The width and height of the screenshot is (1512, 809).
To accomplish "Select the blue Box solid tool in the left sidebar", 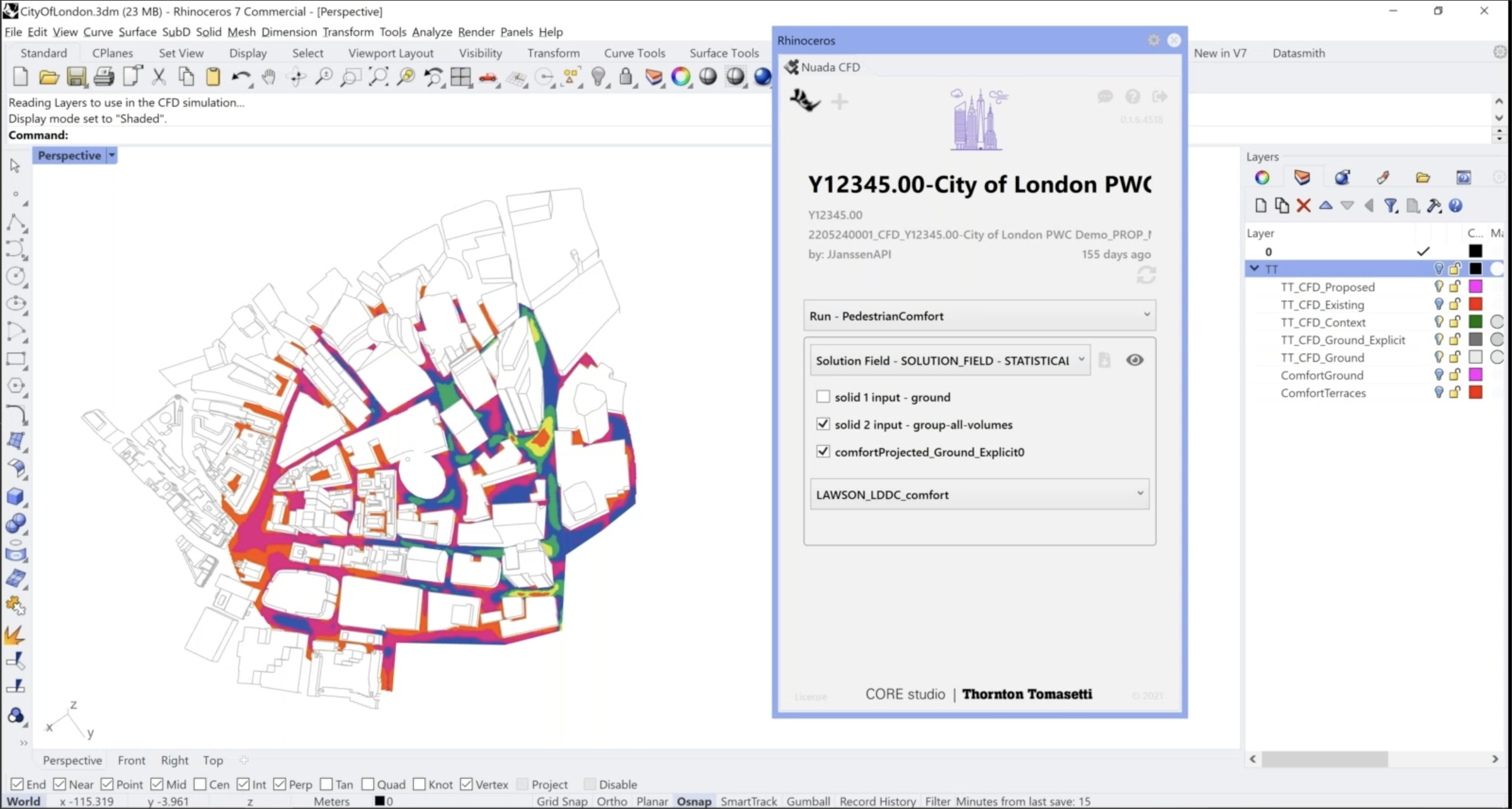I will tap(16, 496).
